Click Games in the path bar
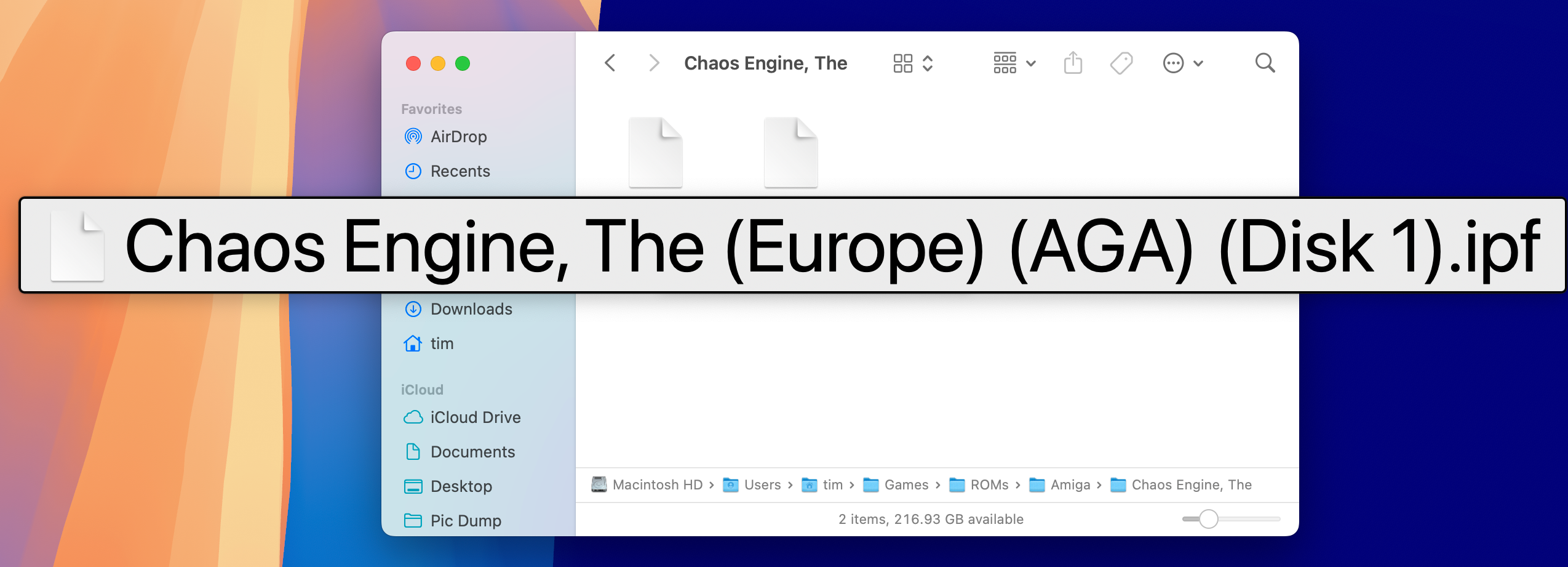The width and height of the screenshot is (1568, 567). click(x=896, y=485)
